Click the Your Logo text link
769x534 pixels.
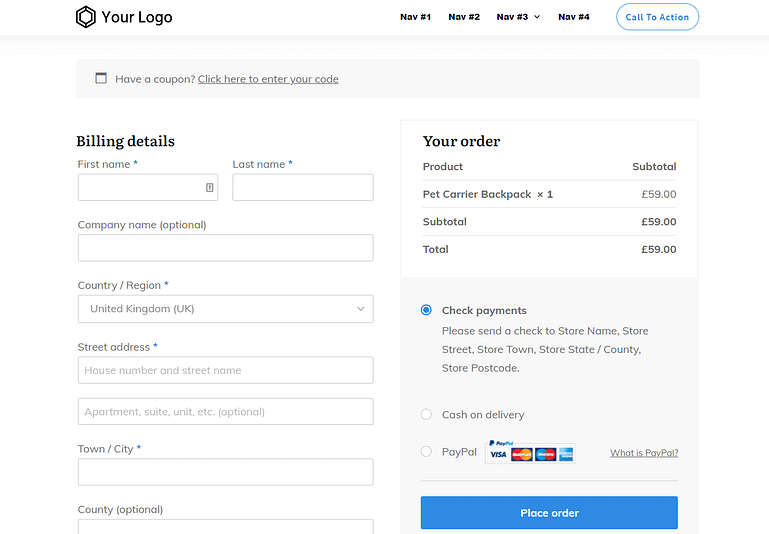pos(137,17)
